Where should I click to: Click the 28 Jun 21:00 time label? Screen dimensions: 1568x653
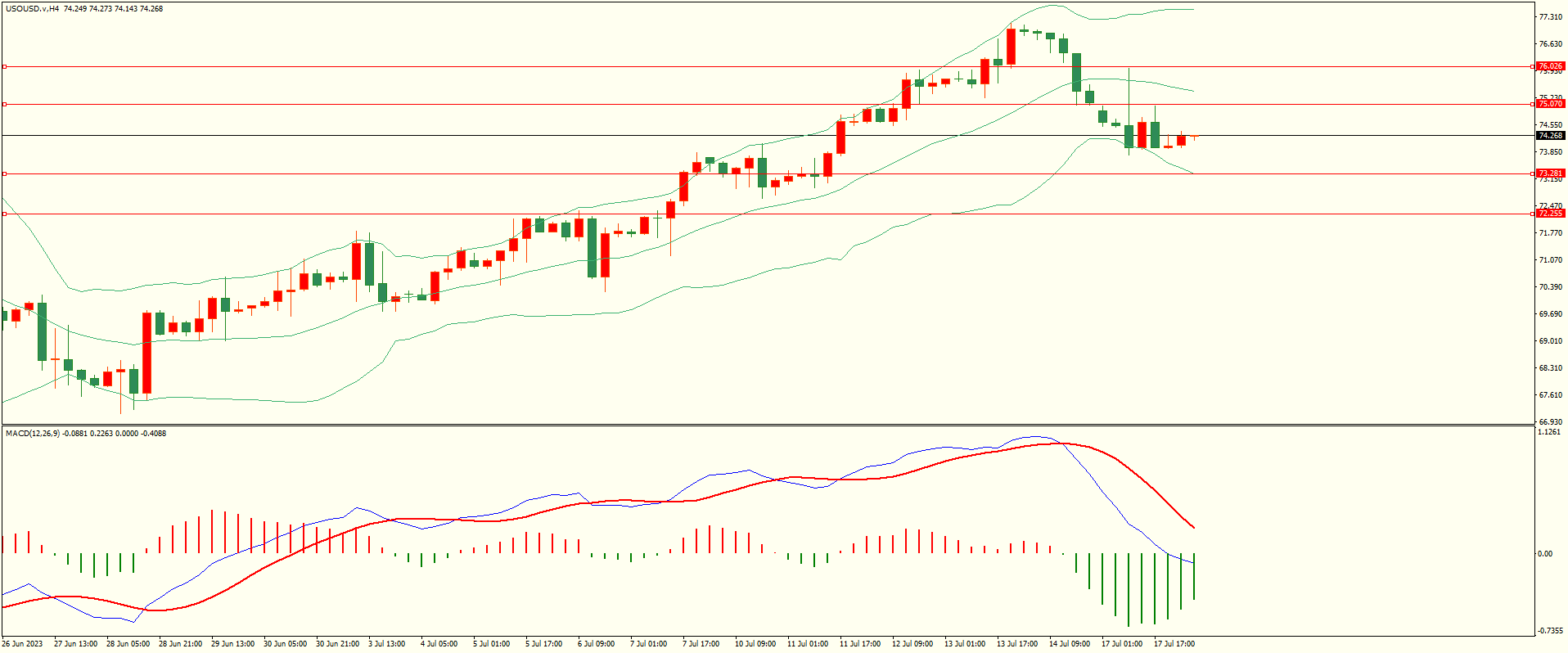click(180, 644)
